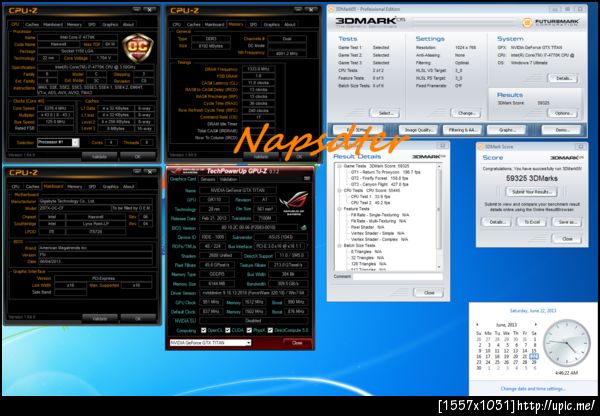Open Caches tab in CPU-Z processor window
This screenshot has height=416, width=600.
(x=32, y=24)
